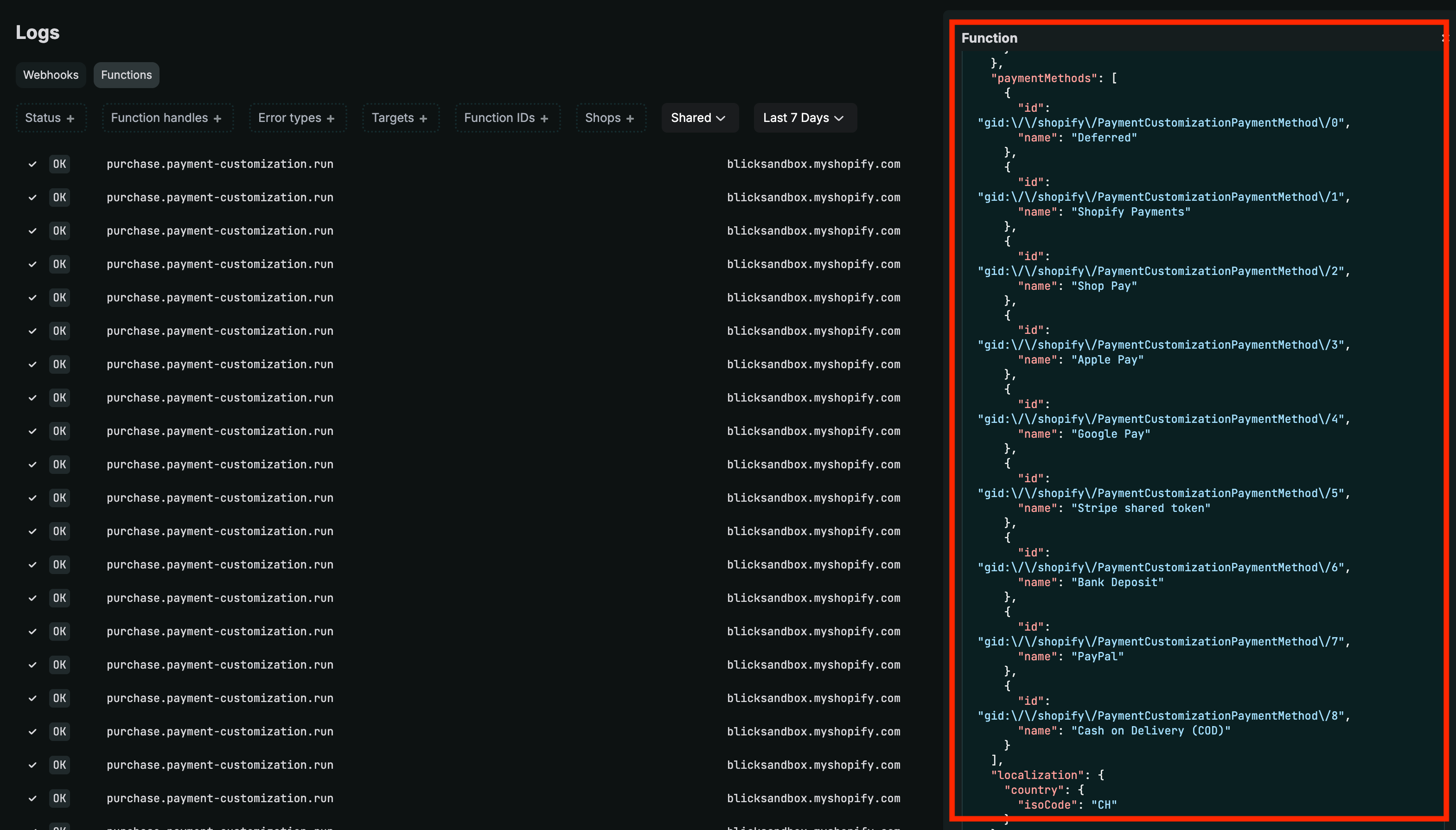Click the gid ending in PaymentCustomizationPaymentMethod\/6
The width and height of the screenshot is (1456, 830).
click(1161, 567)
